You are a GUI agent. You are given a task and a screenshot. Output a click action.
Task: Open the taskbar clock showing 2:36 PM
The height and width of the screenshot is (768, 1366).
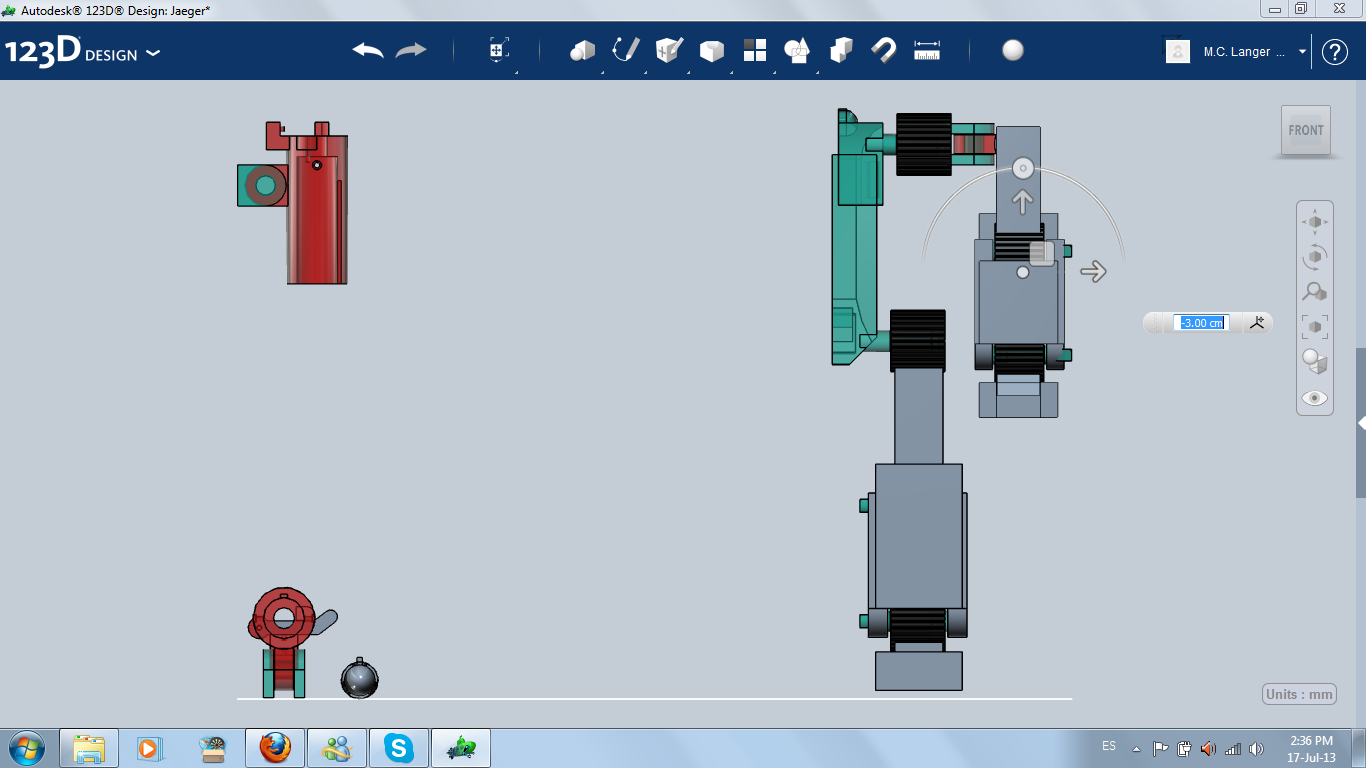pyautogui.click(x=1312, y=748)
